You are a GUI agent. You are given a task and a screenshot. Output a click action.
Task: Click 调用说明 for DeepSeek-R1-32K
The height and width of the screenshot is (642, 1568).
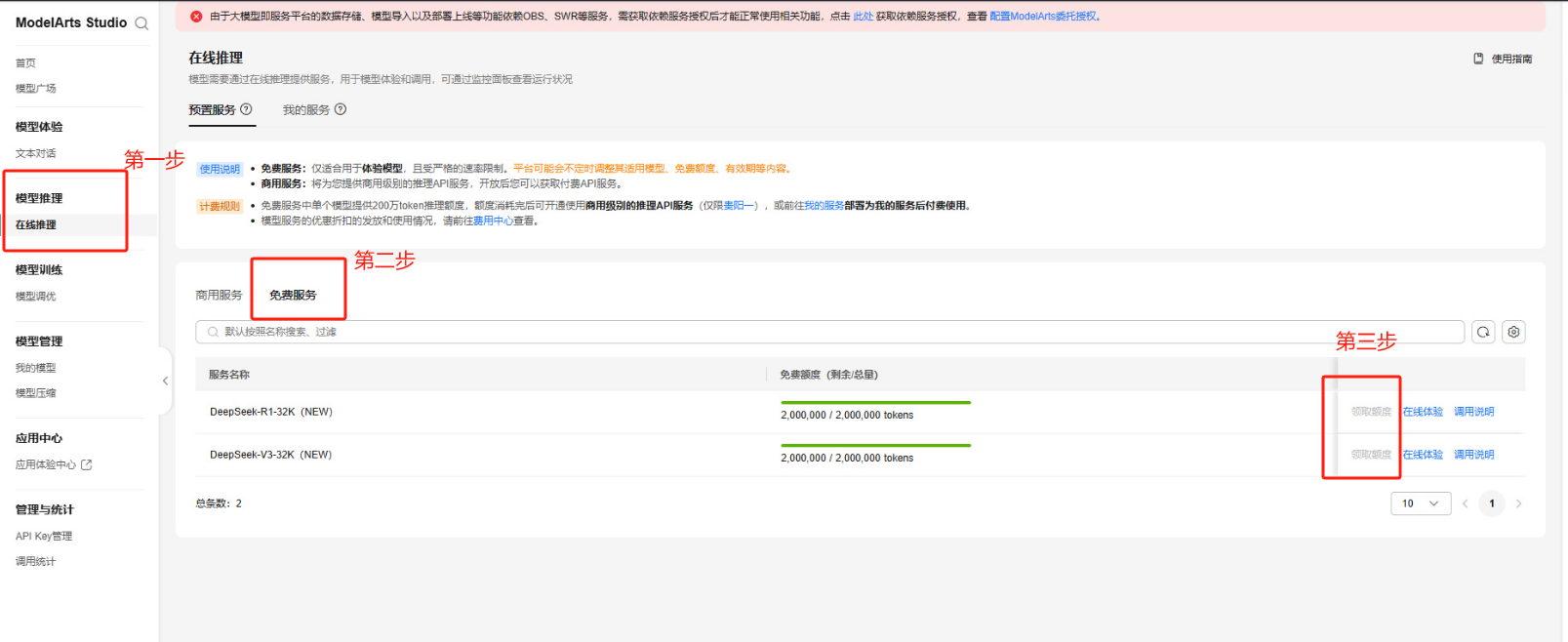(1474, 412)
